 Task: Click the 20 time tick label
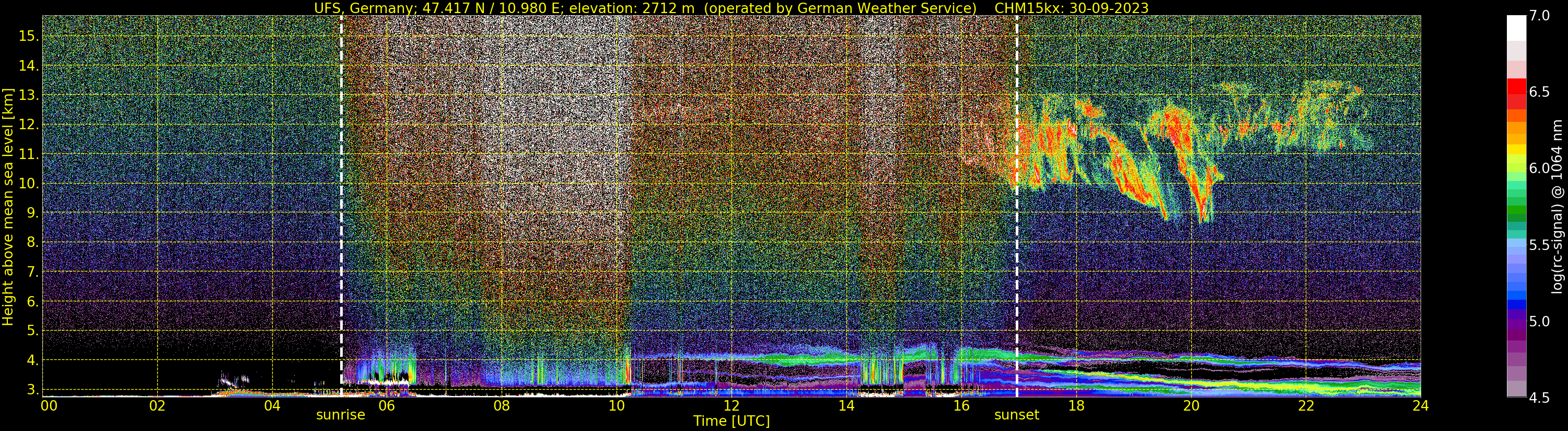tap(1191, 406)
